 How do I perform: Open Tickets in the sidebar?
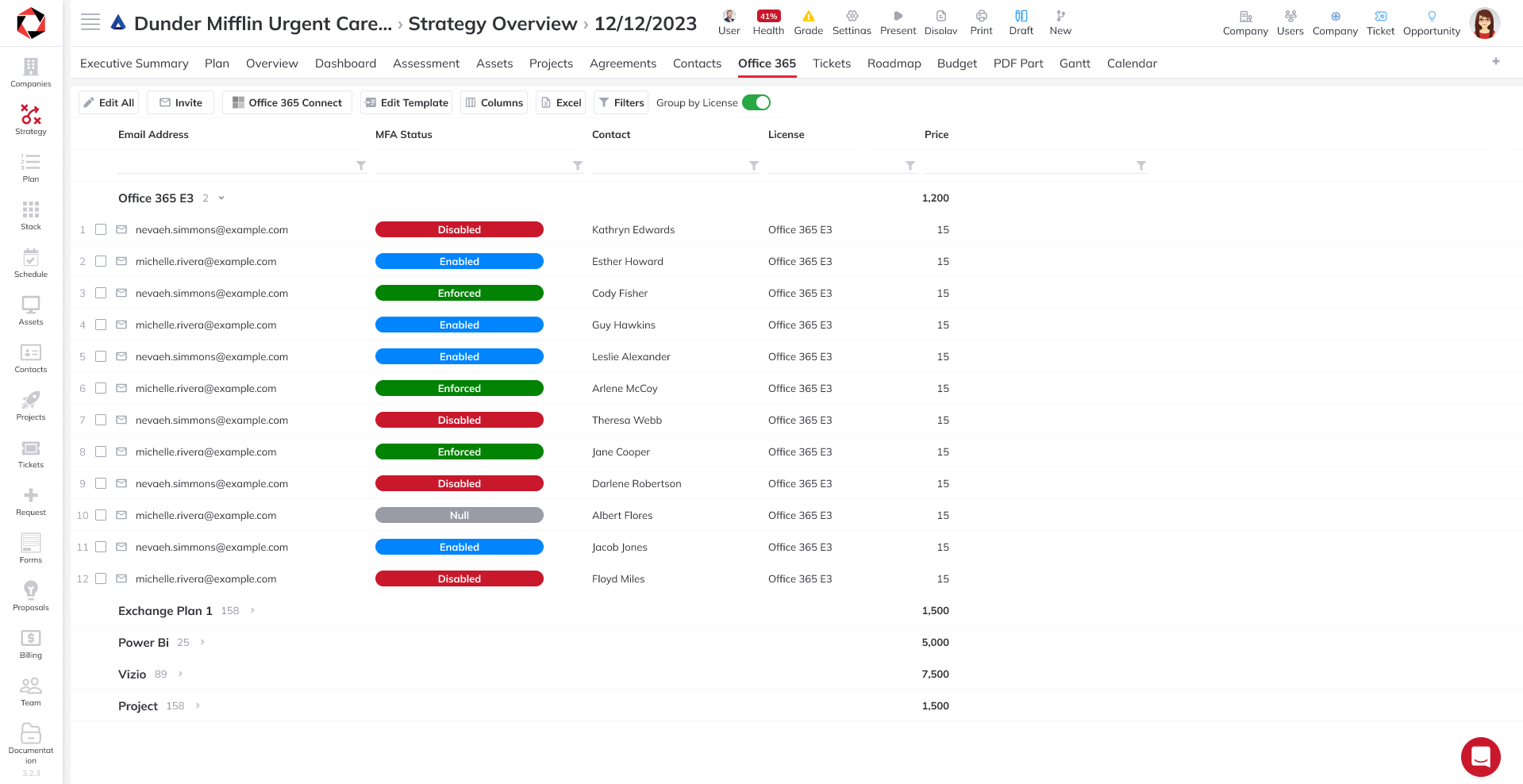pos(31,453)
